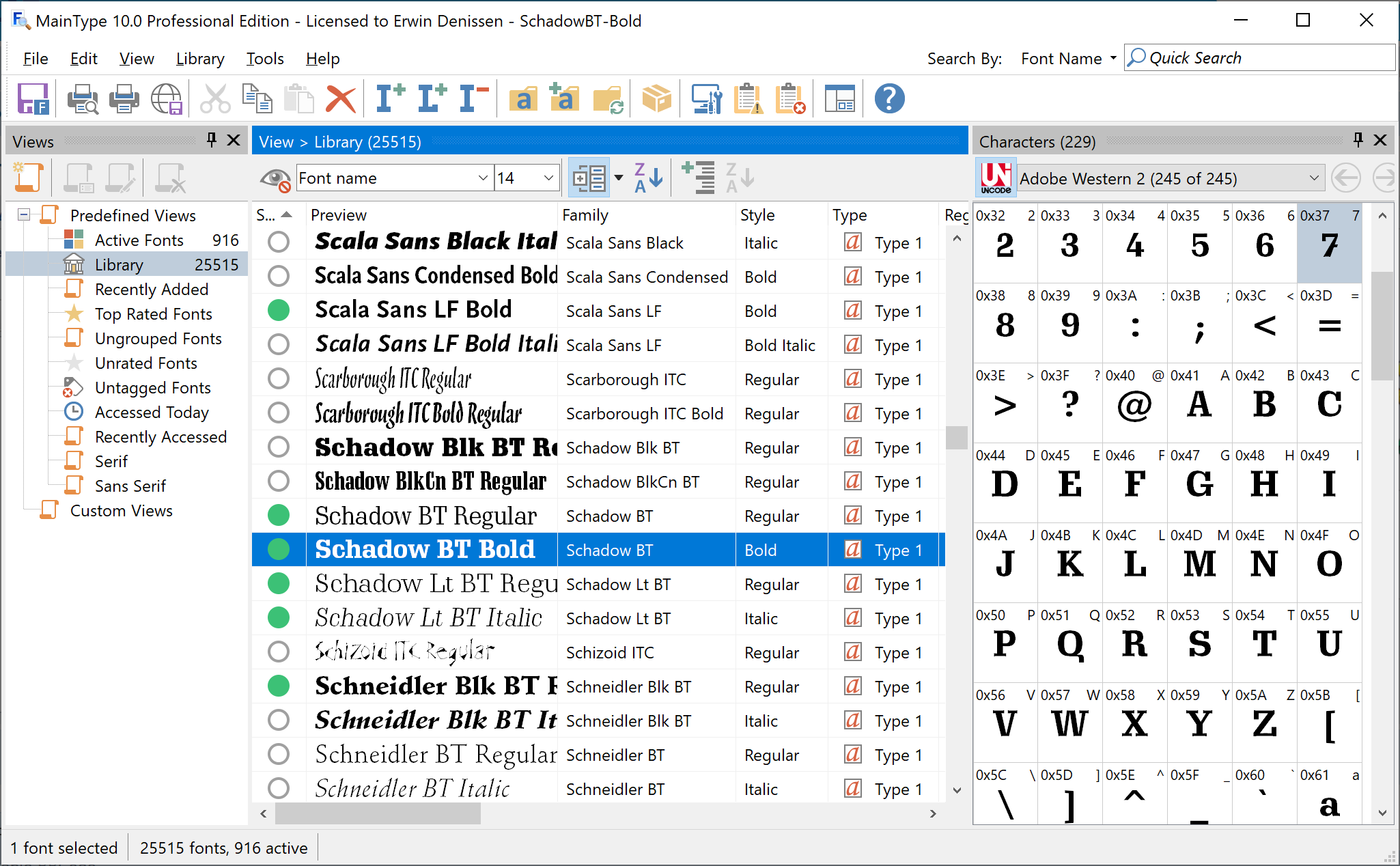This screenshot has height=866, width=1400.
Task: Click the Paste clipboard icon
Action: click(x=298, y=99)
